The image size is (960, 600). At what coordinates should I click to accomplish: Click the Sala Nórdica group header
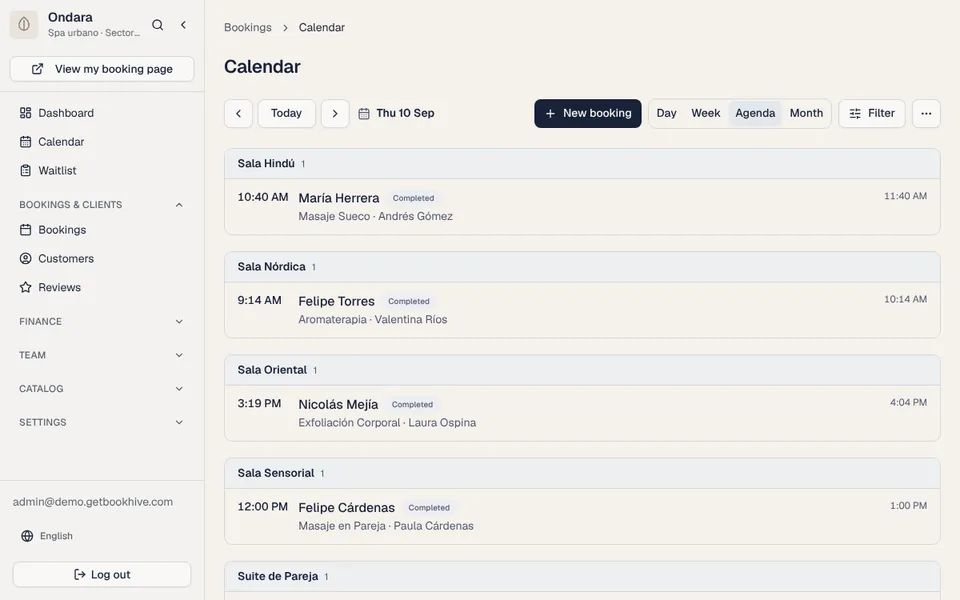[x=582, y=267]
